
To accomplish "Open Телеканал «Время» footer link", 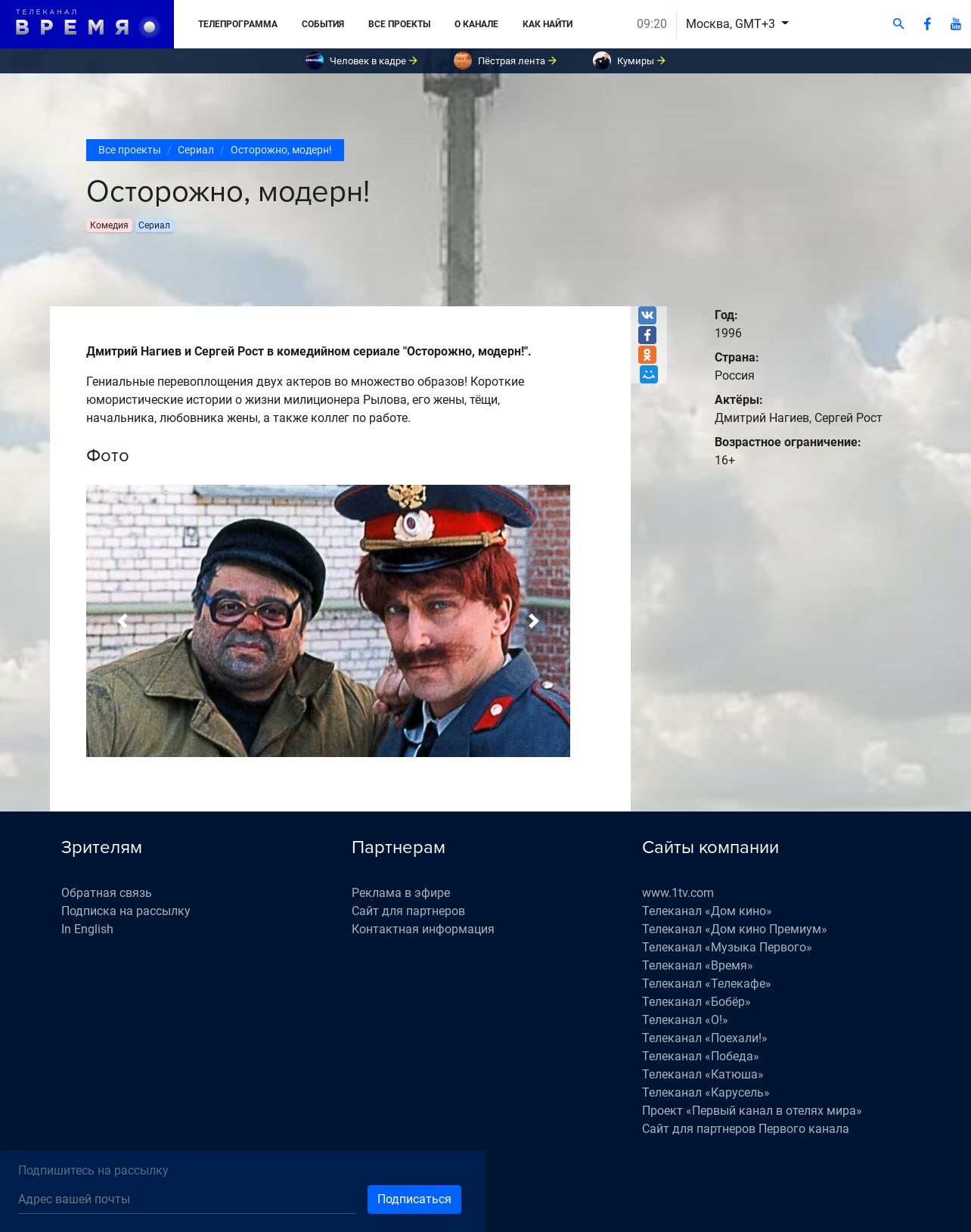I will pos(697,966).
